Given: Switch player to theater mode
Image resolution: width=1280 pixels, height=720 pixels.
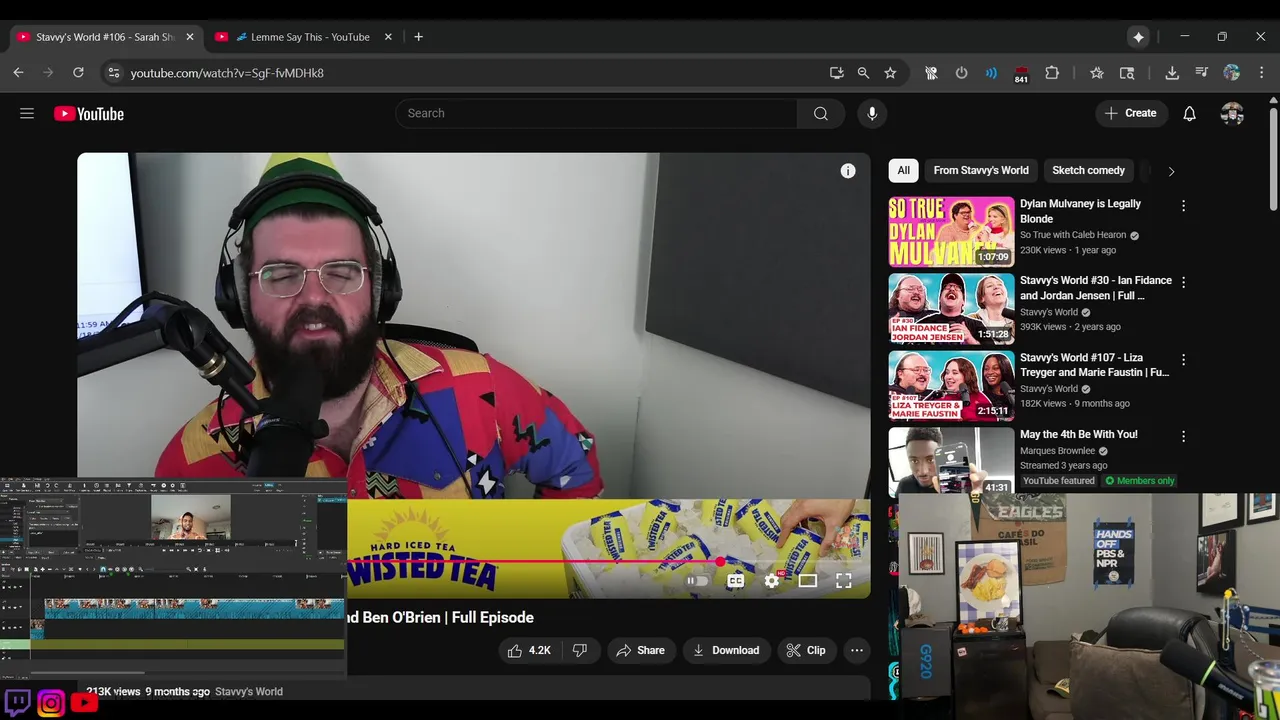Looking at the screenshot, I should tap(808, 580).
